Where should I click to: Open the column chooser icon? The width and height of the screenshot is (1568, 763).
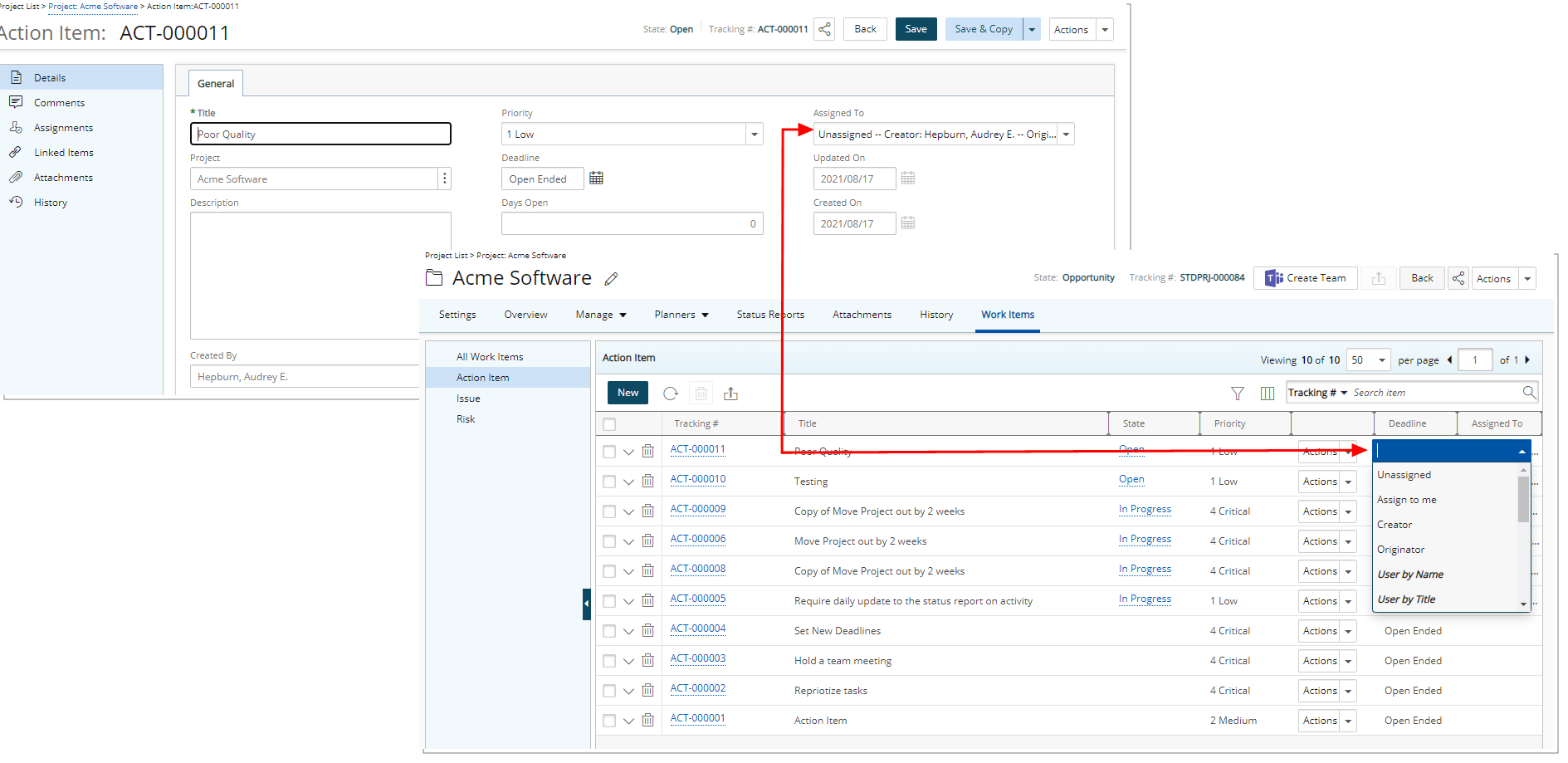1267,394
